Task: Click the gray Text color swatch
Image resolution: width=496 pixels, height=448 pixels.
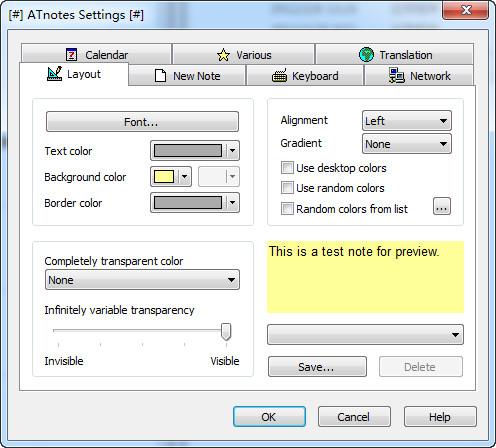Action: pyautogui.click(x=188, y=150)
